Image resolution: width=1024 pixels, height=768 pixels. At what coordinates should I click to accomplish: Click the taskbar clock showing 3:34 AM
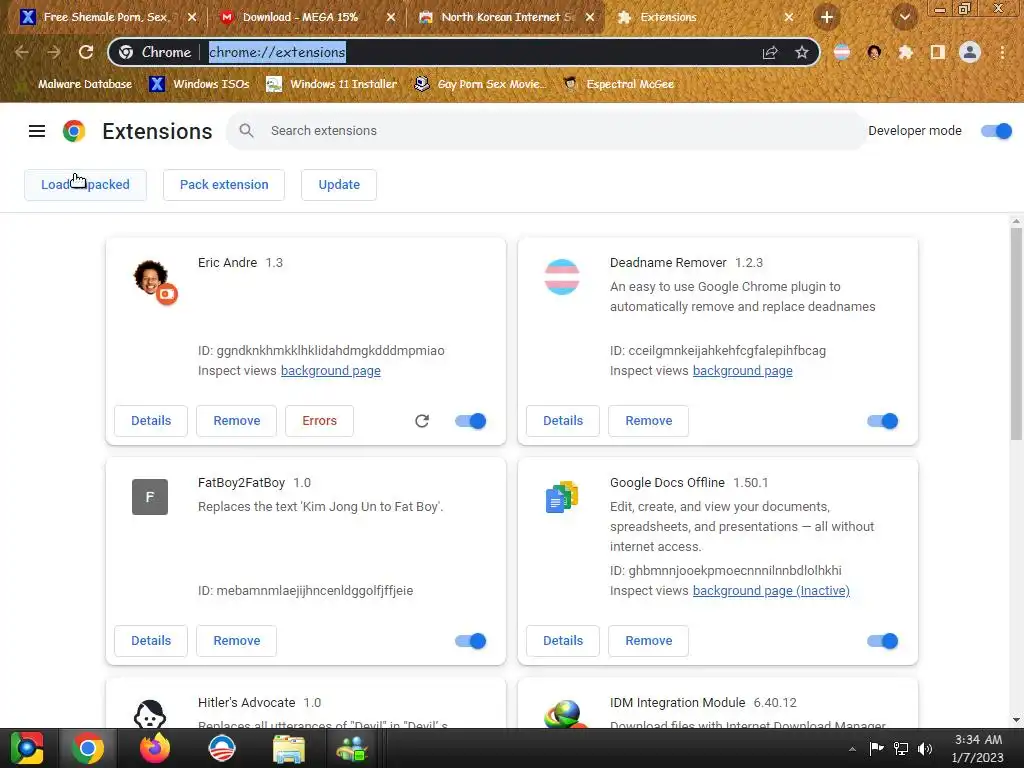977,748
